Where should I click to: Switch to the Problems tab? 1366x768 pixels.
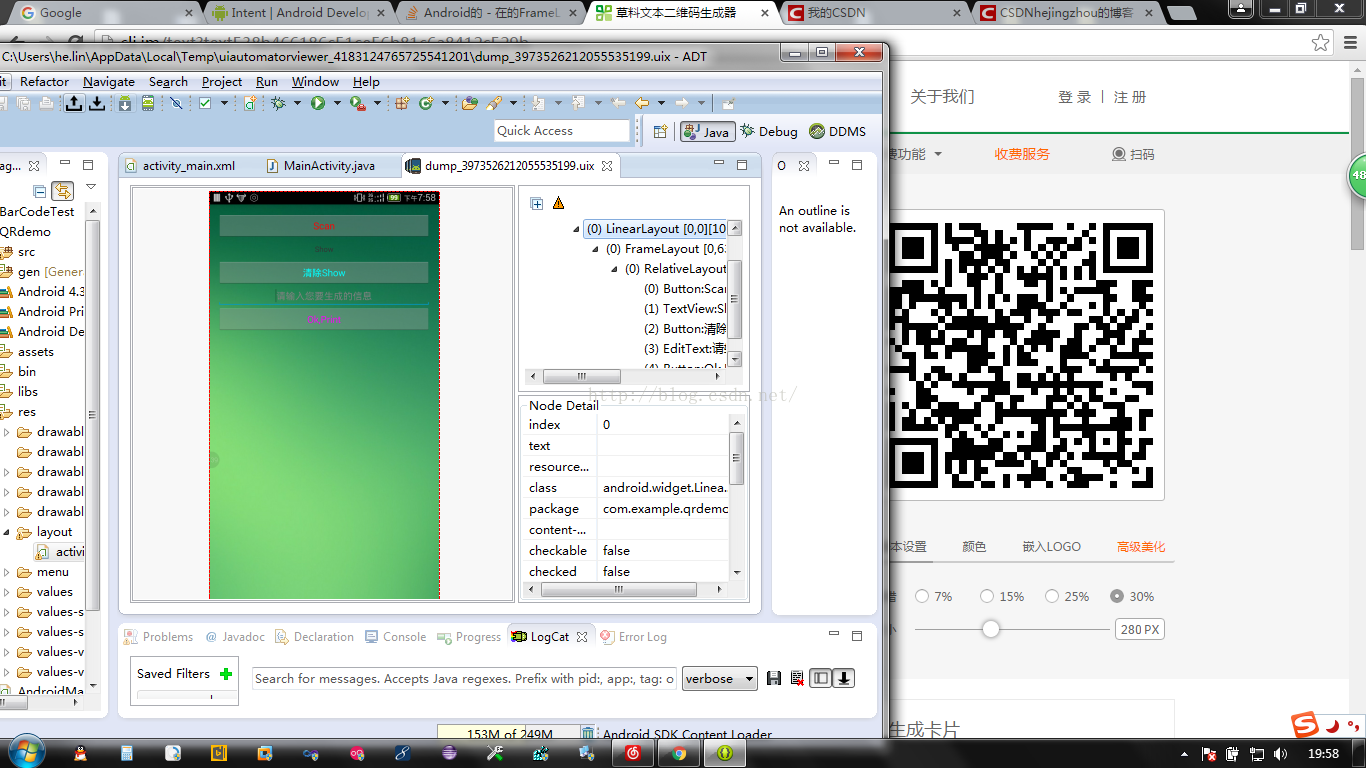tap(159, 636)
